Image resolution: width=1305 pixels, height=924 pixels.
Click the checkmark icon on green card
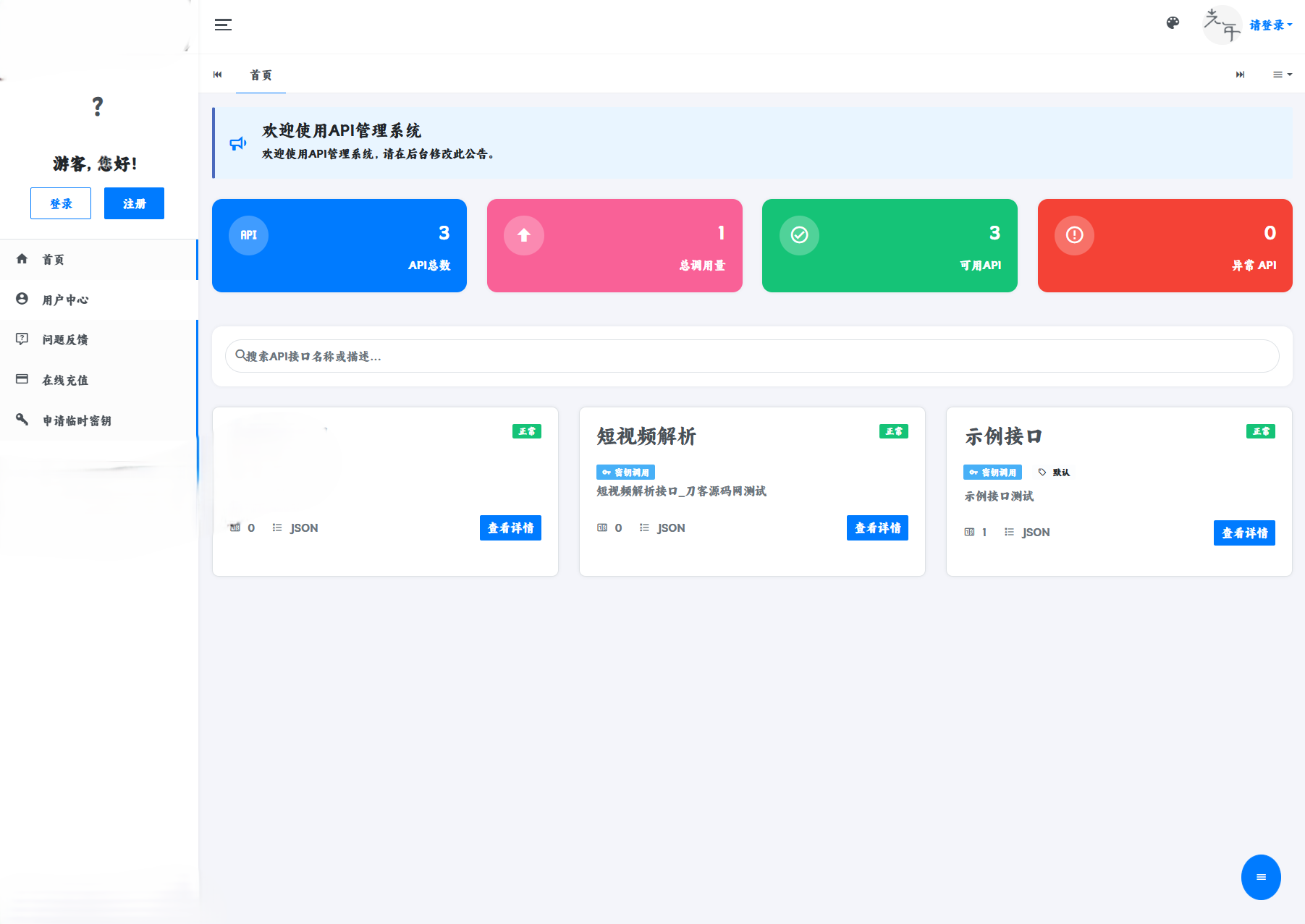pos(799,235)
